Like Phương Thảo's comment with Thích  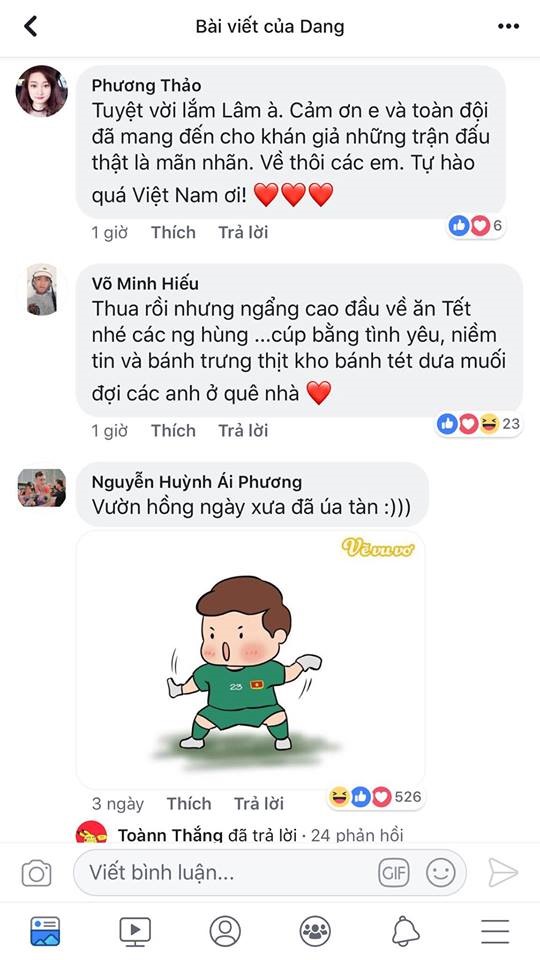click(x=173, y=233)
